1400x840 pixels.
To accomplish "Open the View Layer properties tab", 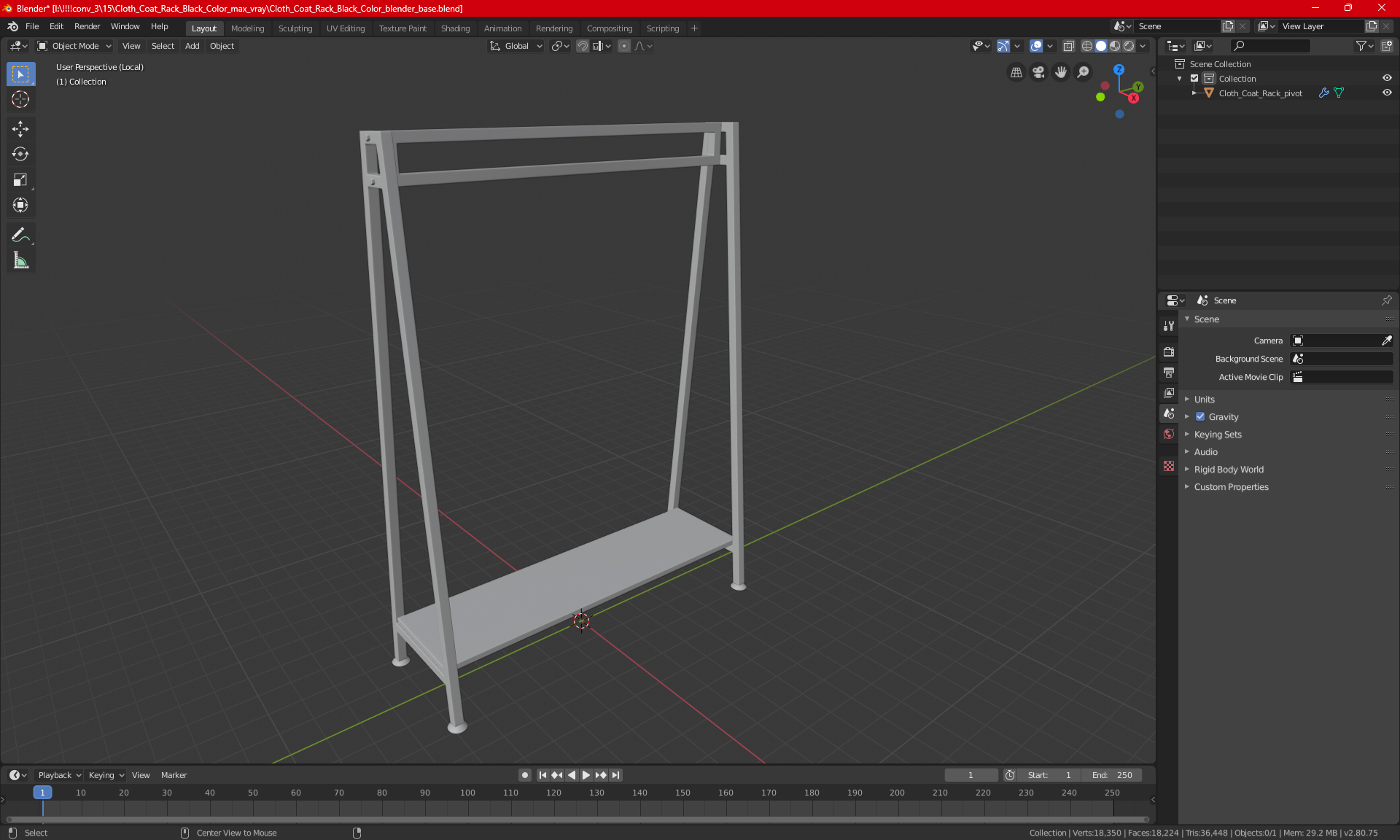I will (1169, 393).
